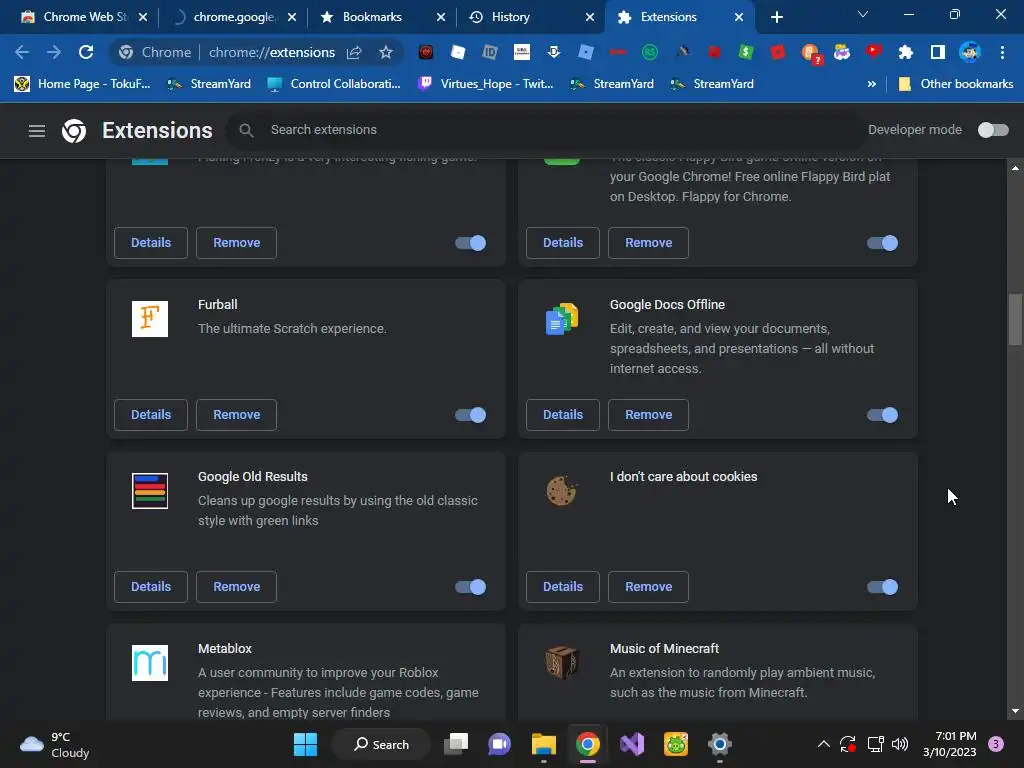Image resolution: width=1024 pixels, height=768 pixels.
Task: Click the Music of Minecraft block icon
Action: click(562, 663)
